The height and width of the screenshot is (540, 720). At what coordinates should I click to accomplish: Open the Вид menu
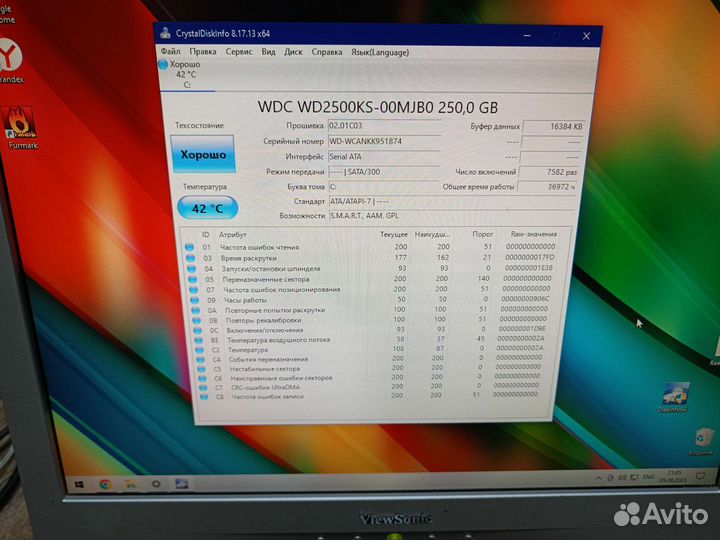pyautogui.click(x=269, y=51)
